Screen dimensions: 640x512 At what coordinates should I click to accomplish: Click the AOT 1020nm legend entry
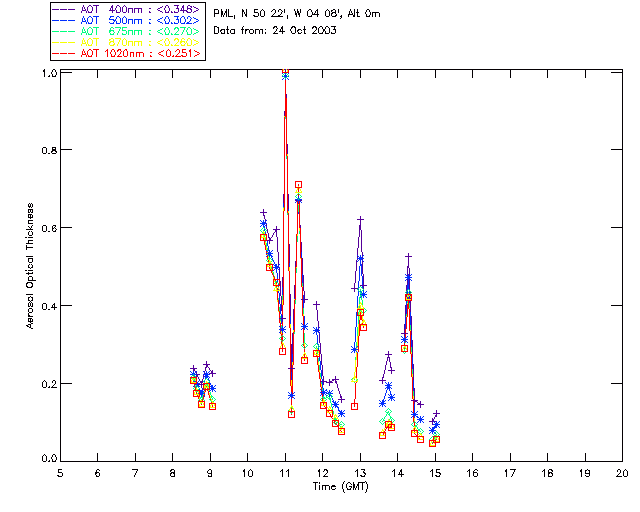click(127, 53)
